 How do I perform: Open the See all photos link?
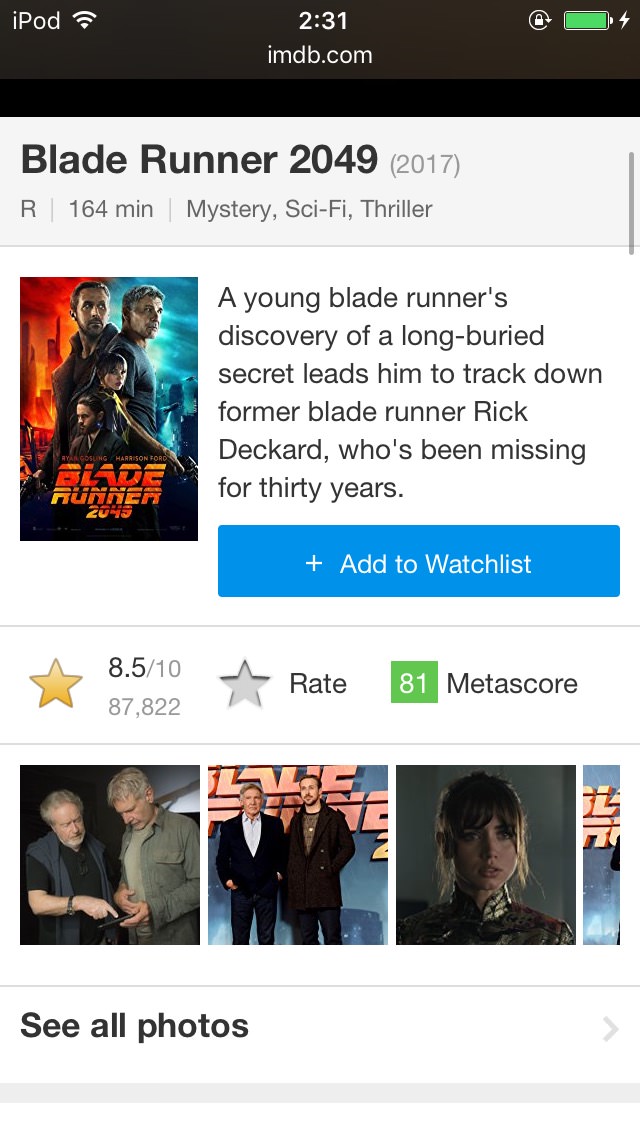tap(135, 1026)
